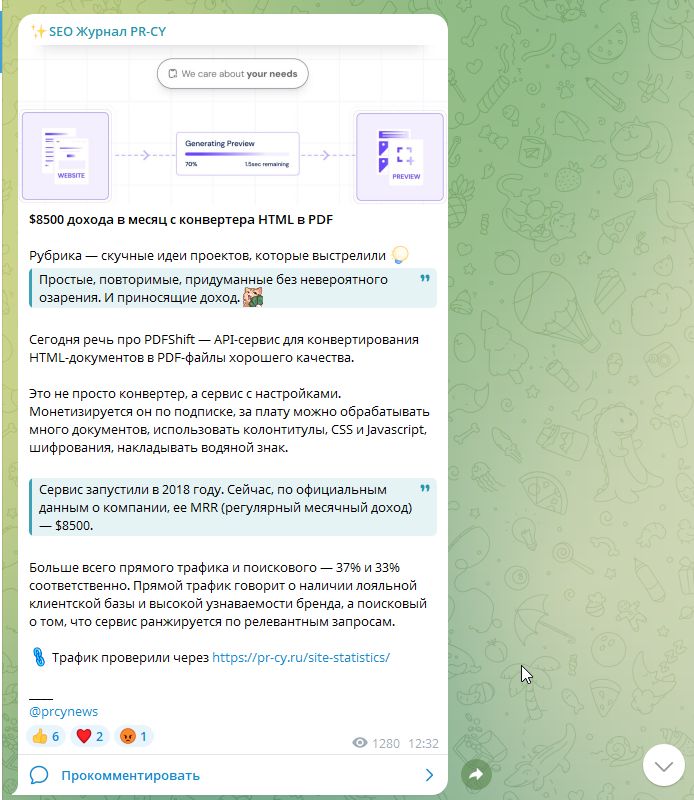This screenshot has height=800, width=694.
Task: Open the @prcynews mention
Action: [x=63, y=711]
